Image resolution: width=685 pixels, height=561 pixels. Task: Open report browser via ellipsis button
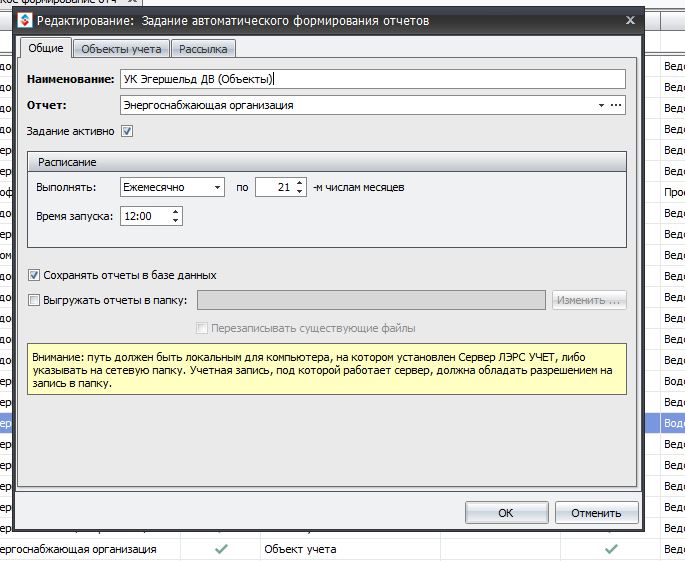[x=616, y=105]
